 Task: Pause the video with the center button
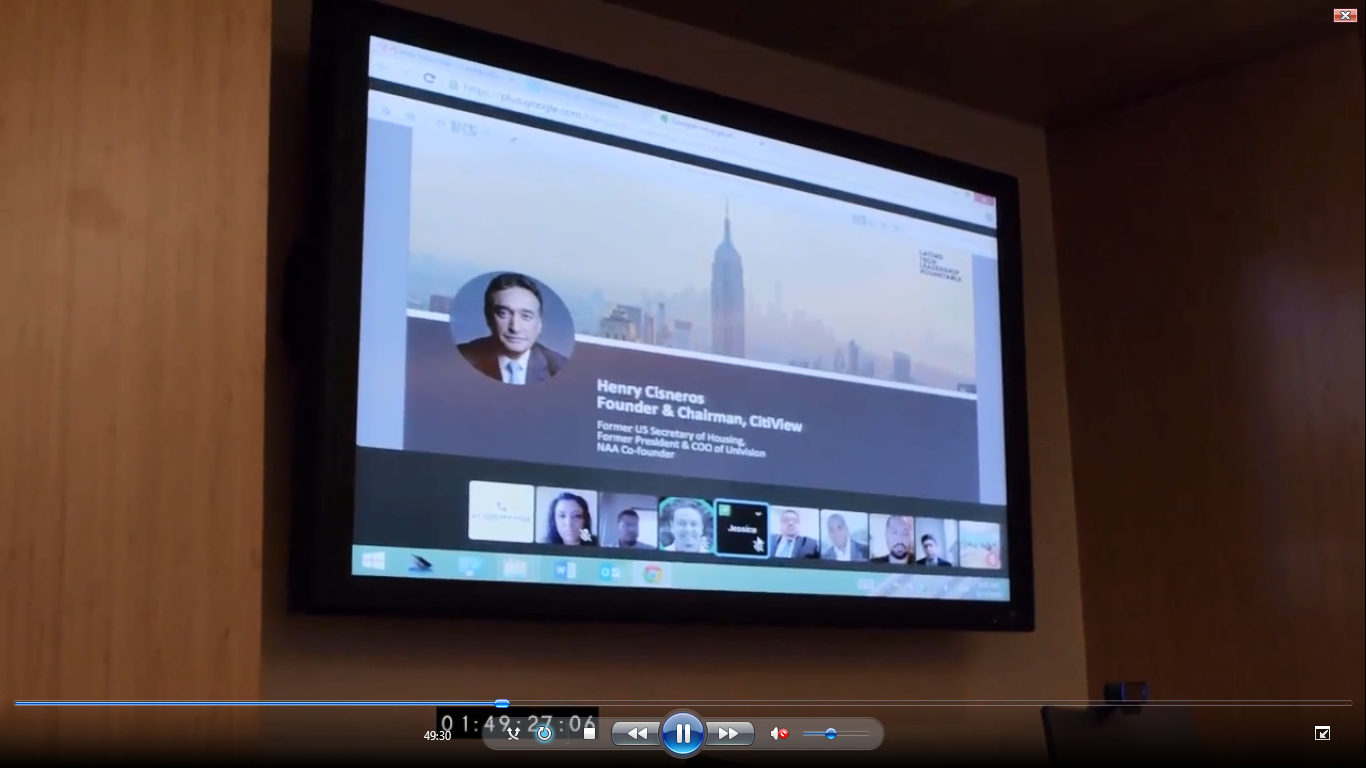[x=683, y=734]
